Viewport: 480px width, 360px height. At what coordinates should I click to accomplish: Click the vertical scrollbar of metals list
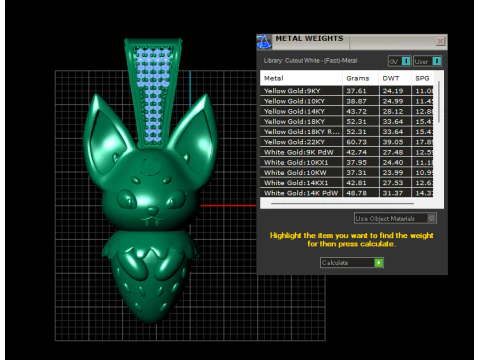point(439,102)
